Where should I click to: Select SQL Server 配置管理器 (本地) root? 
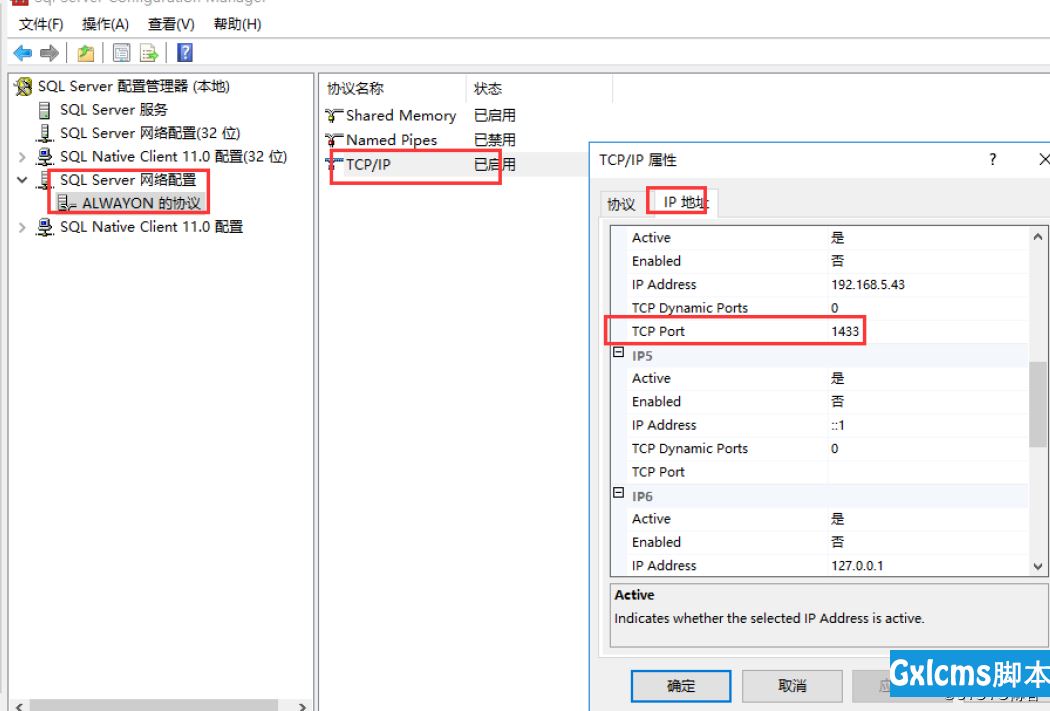[133, 86]
